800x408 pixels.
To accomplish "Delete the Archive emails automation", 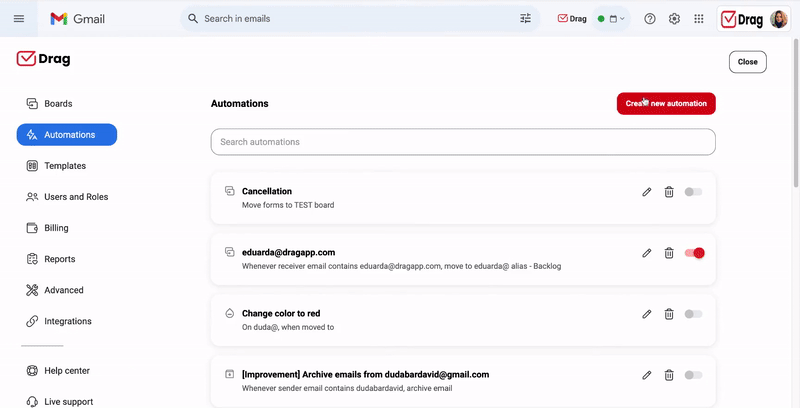I will [669, 375].
